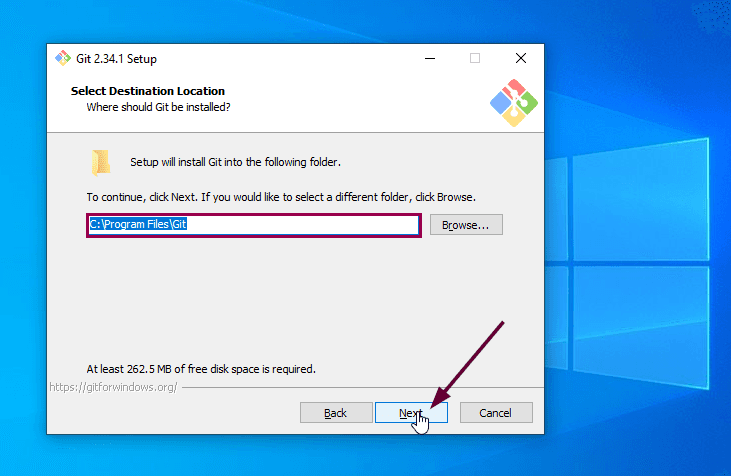Click the Next button
Viewport: 731px width, 476px height.
coord(411,413)
